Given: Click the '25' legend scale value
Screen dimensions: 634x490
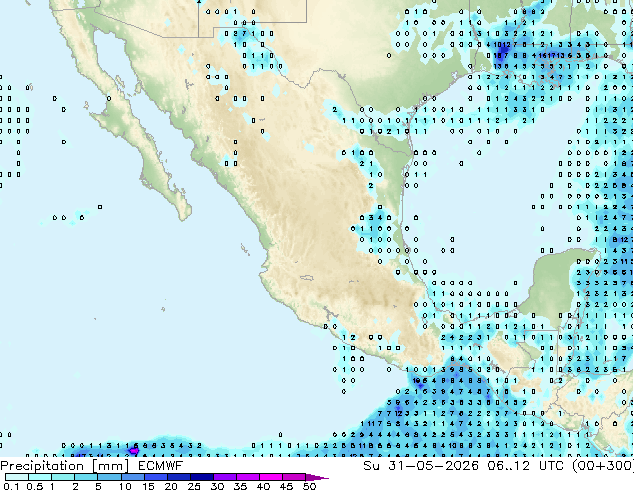Looking at the screenshot, I should (x=194, y=486).
